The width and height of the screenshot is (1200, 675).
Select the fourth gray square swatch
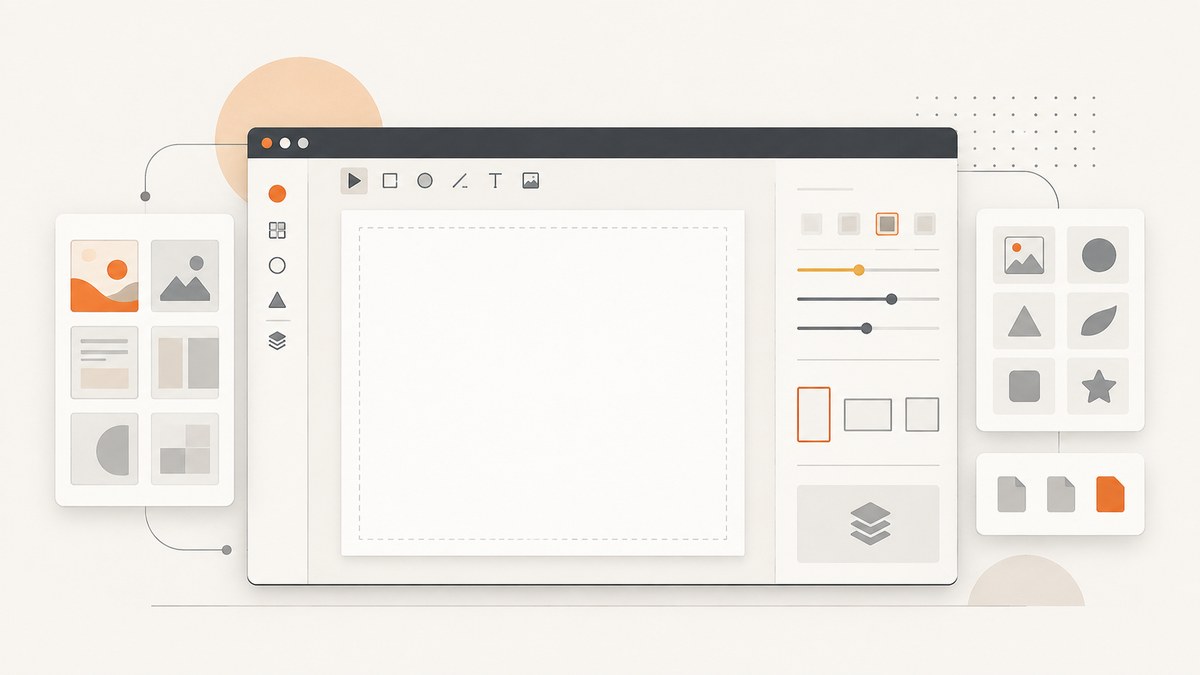[x=925, y=224]
